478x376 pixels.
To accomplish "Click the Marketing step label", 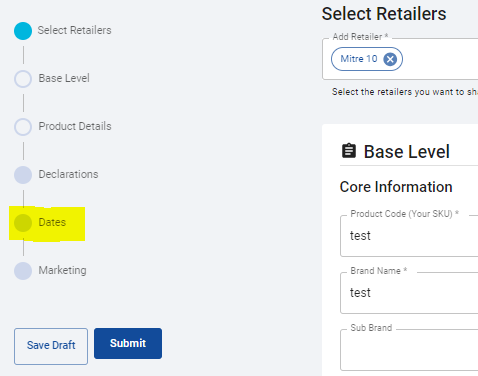I will click(x=62, y=270).
